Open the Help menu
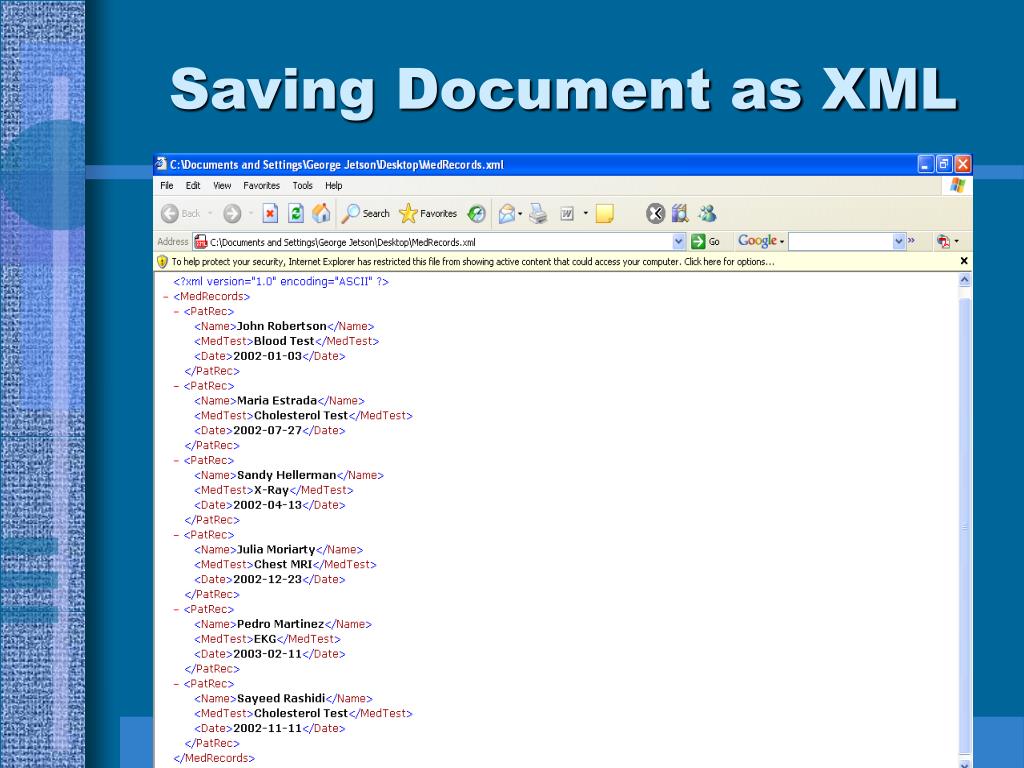This screenshot has height=768, width=1024. [334, 185]
